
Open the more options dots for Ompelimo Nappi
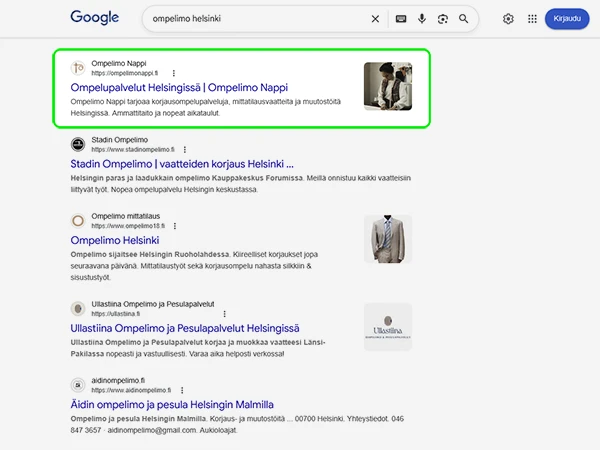(x=174, y=73)
